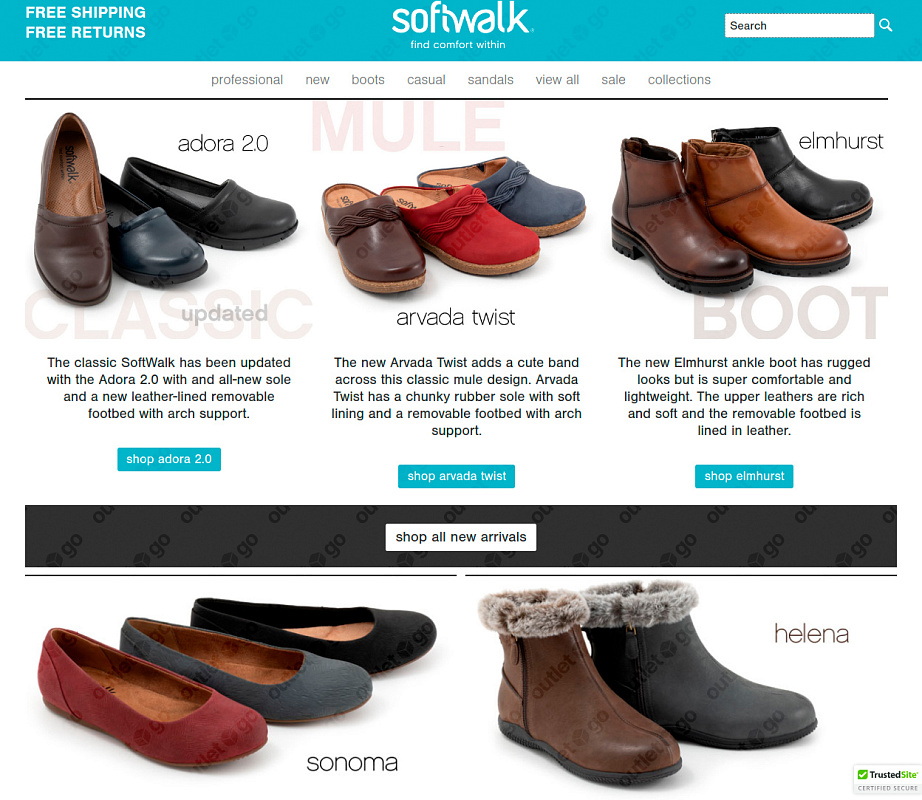922x800 pixels.
Task: Open the sale navigation item
Action: 613,80
